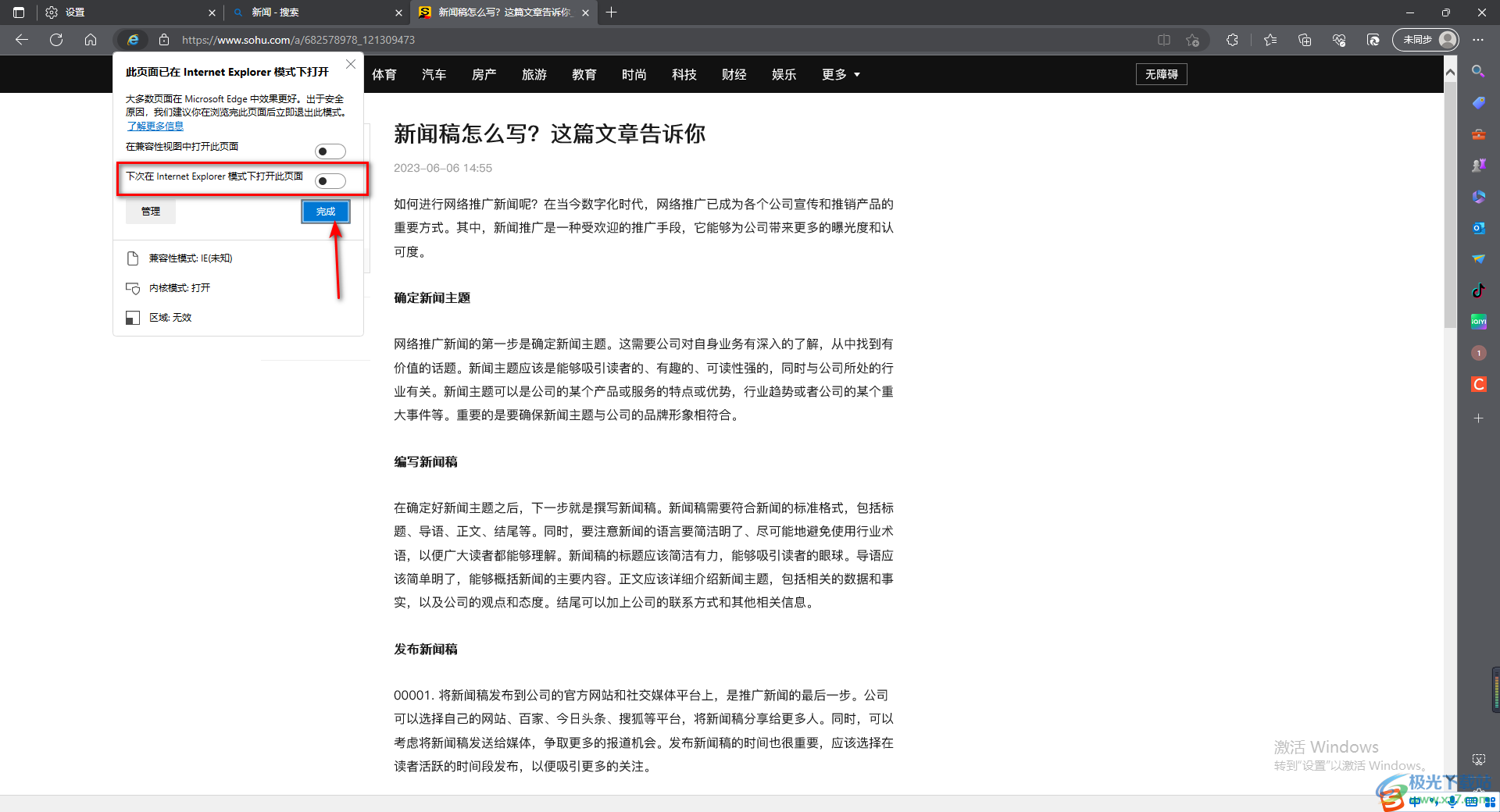Open Microsoft 365 in sidebar
The image size is (1500, 812).
[x=1478, y=197]
